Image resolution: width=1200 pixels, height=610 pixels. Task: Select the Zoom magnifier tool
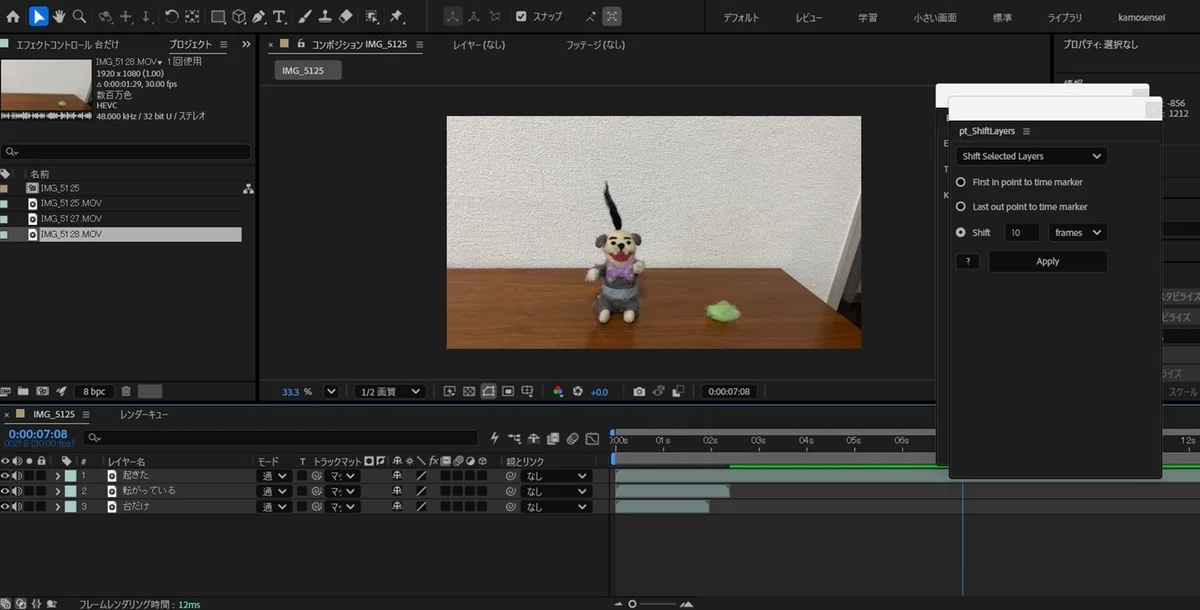(x=79, y=16)
